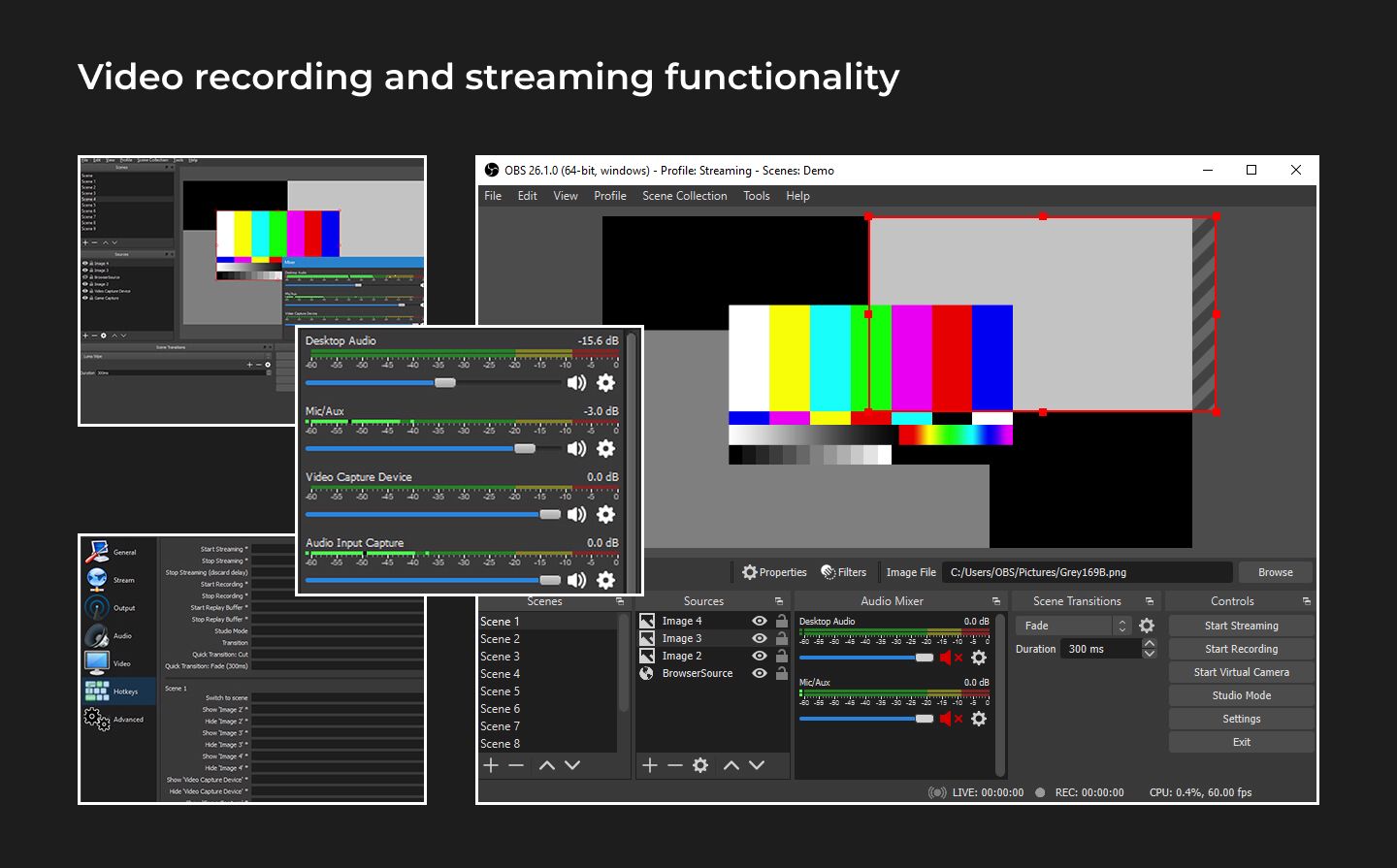Open the Fade transition dropdown
The height and width of the screenshot is (868, 1397).
[1073, 626]
